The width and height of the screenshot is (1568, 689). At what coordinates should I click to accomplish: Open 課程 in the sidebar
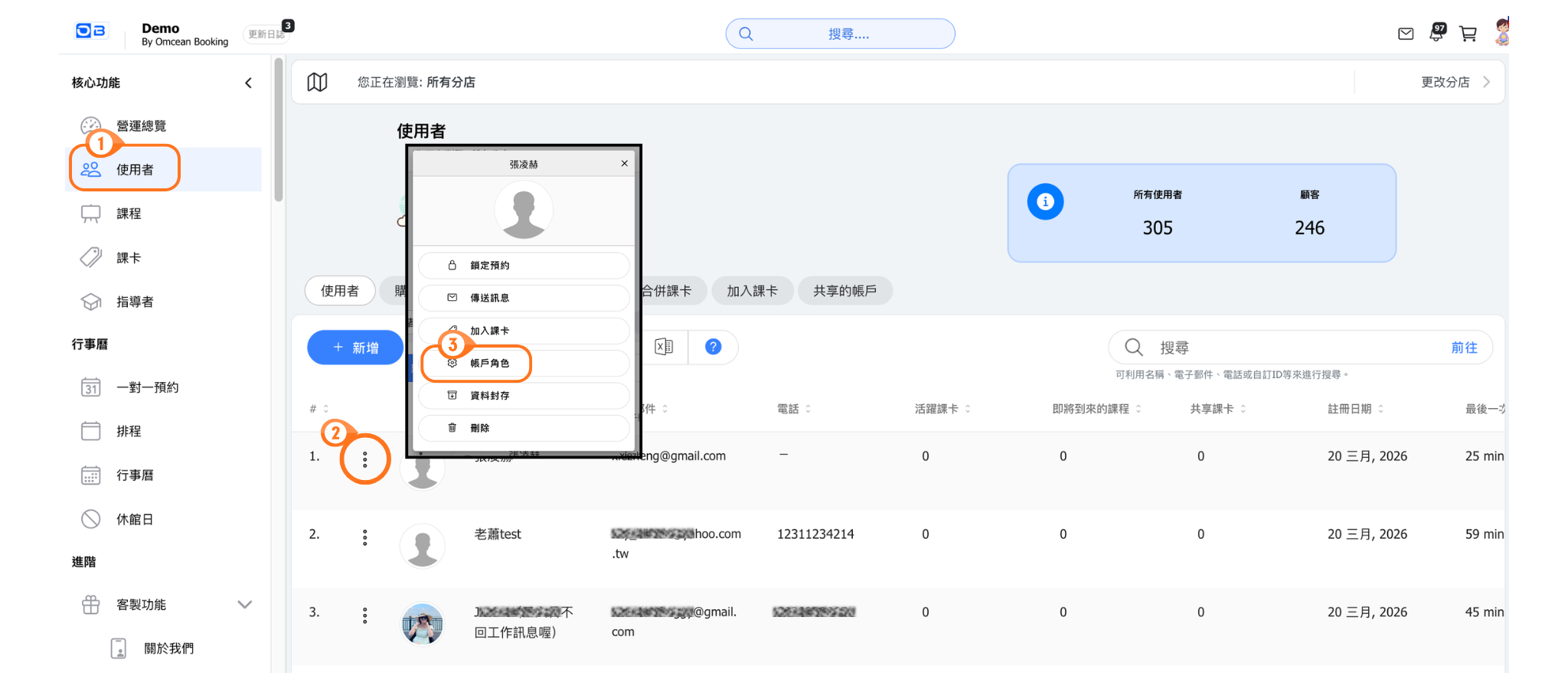(x=129, y=214)
